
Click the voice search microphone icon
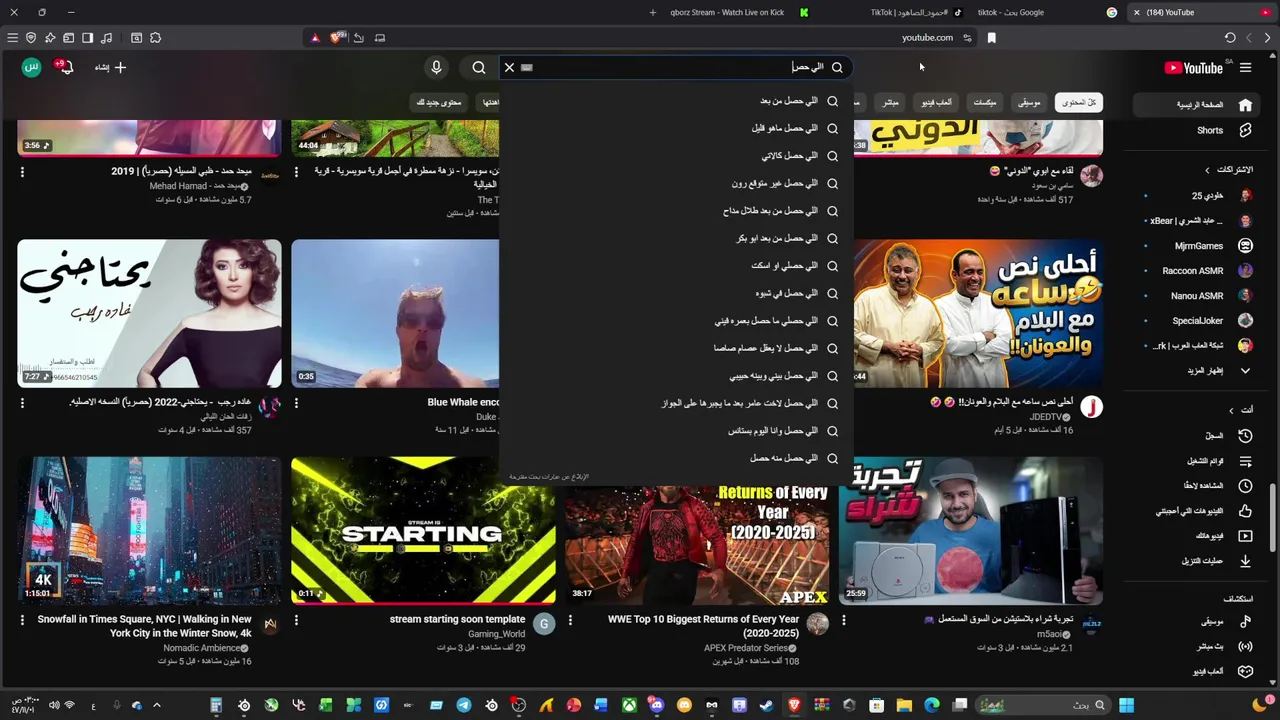click(x=436, y=67)
